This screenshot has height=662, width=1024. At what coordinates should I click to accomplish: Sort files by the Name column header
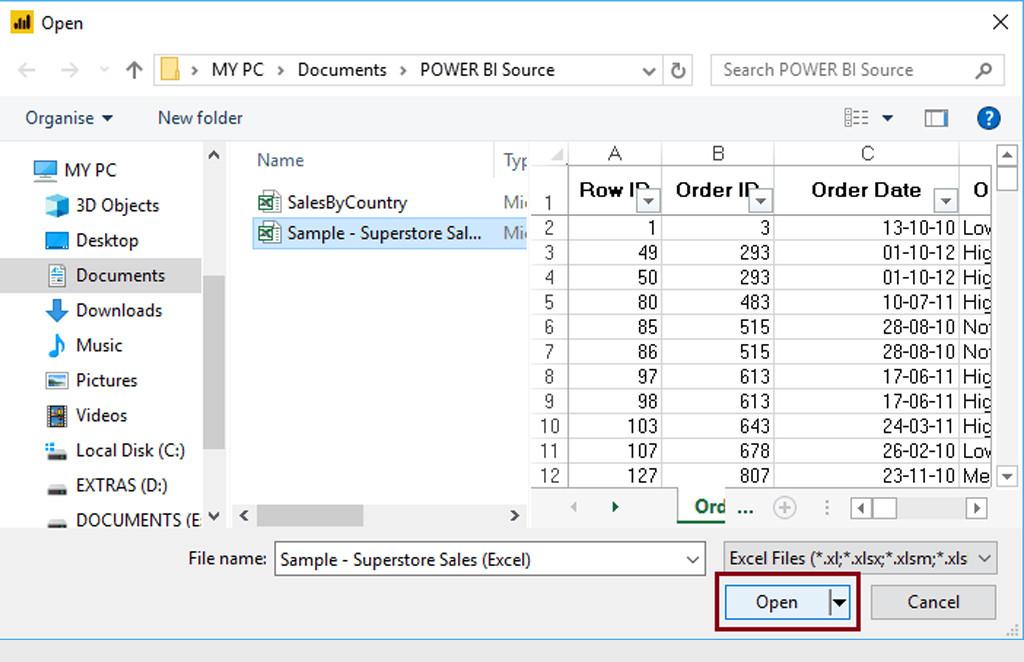280,160
